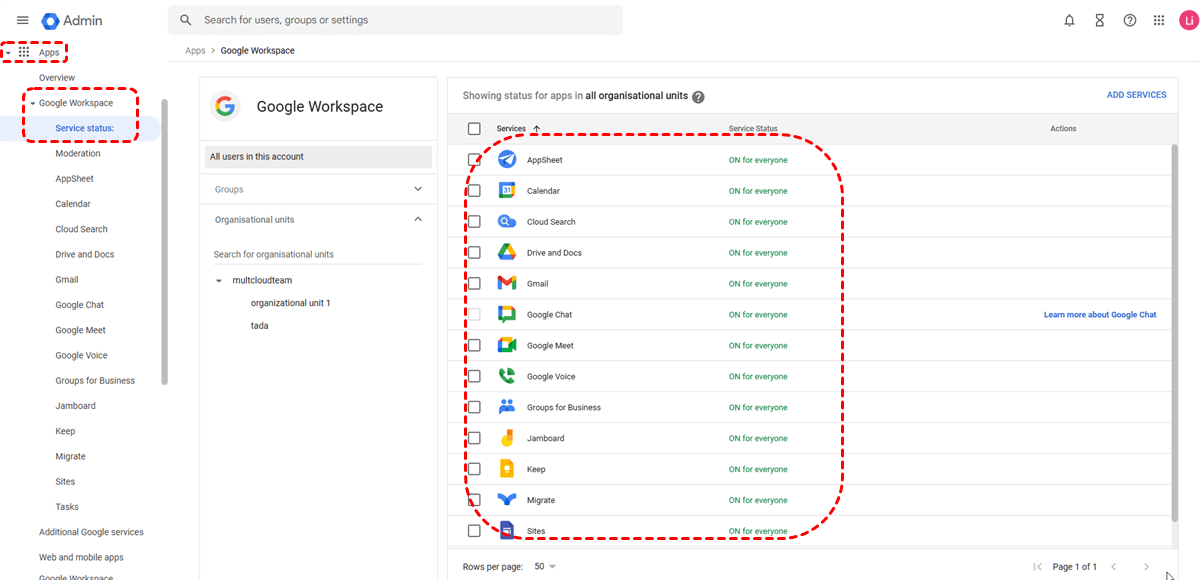
Task: Collapse the multcloudteam tree node
Action: tap(219, 281)
